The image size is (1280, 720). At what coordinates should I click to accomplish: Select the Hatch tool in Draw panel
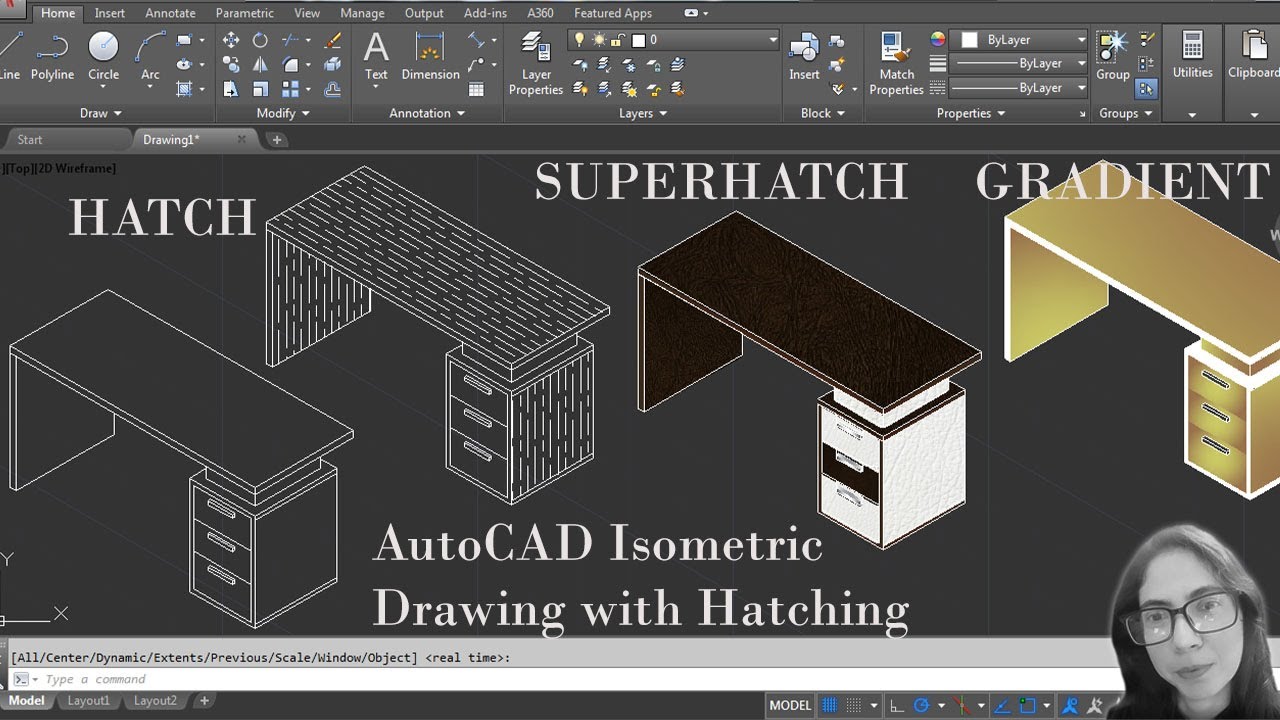[184, 89]
